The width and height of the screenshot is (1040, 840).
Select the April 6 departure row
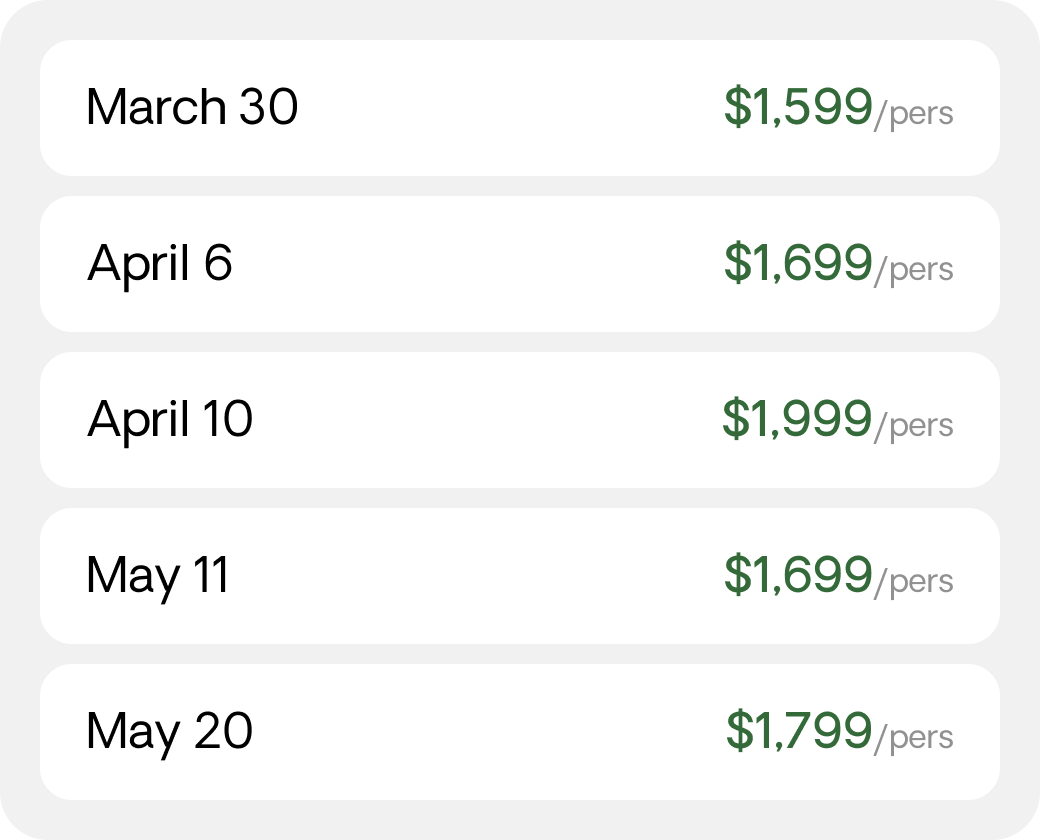coord(520,263)
